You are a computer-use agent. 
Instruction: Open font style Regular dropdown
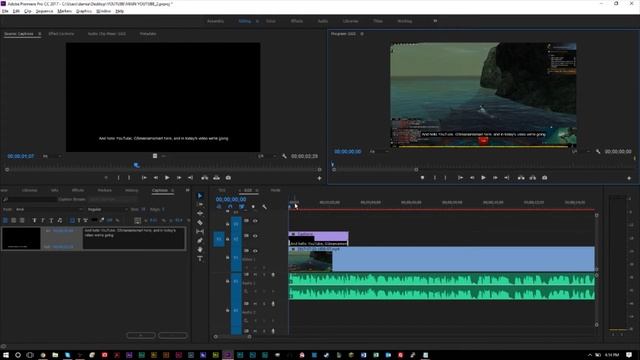(107, 209)
